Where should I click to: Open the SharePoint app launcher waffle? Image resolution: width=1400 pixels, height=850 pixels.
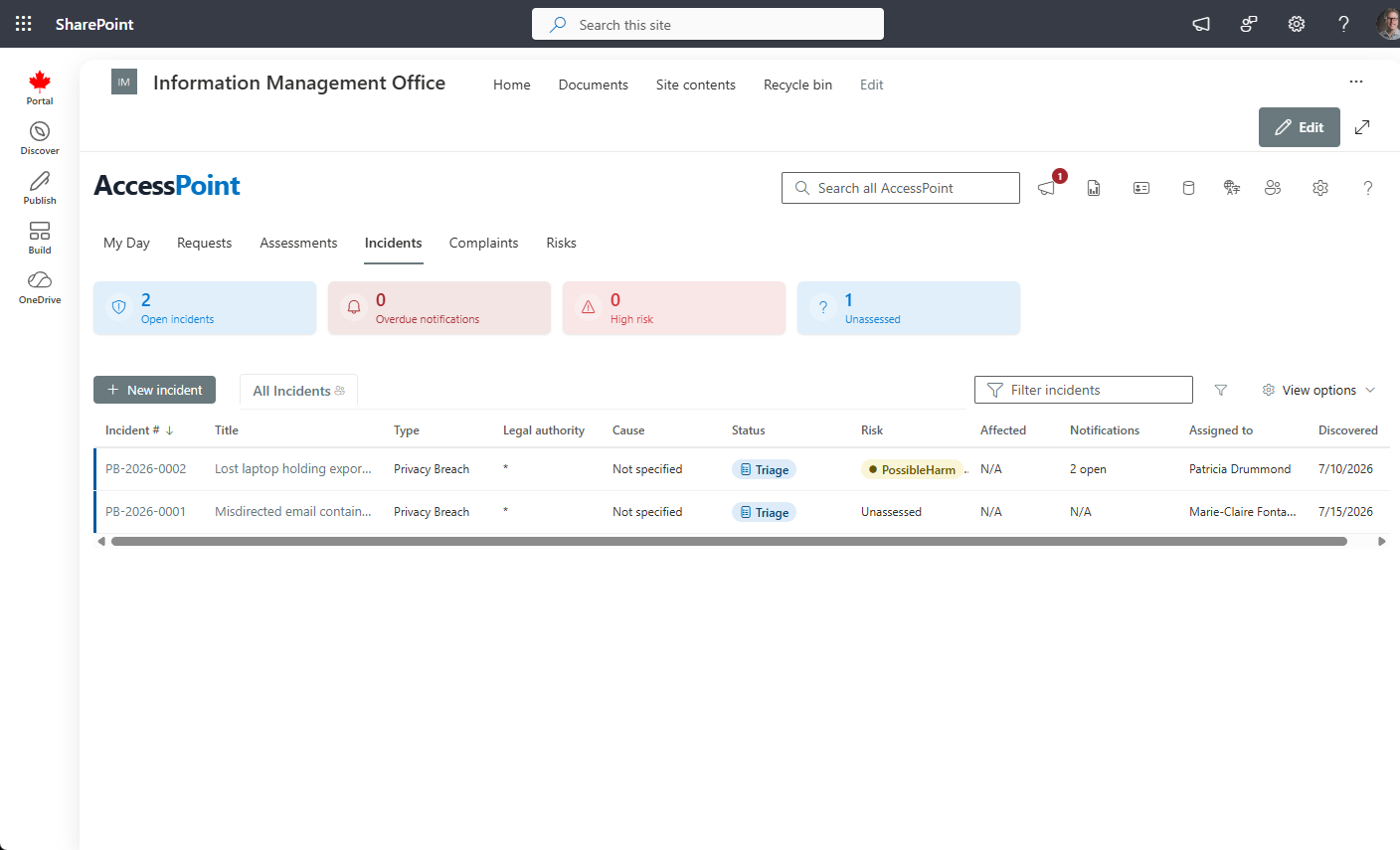pos(24,24)
